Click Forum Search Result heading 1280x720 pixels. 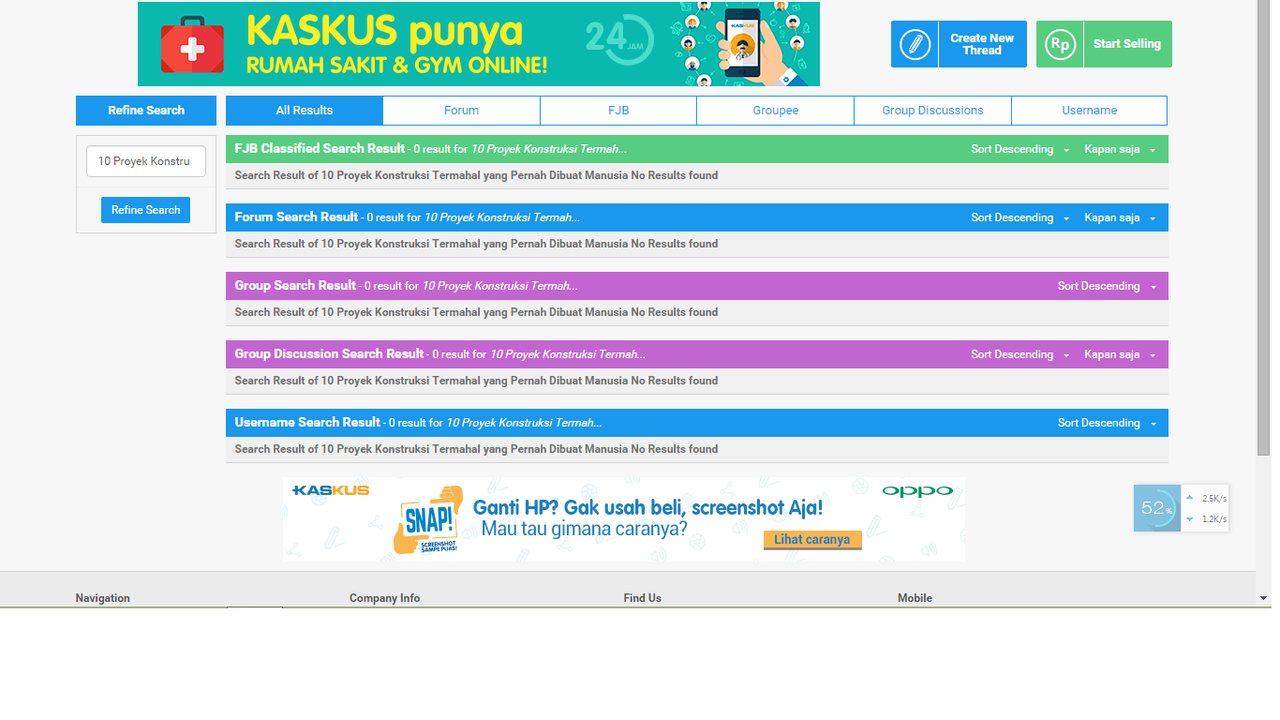297,217
